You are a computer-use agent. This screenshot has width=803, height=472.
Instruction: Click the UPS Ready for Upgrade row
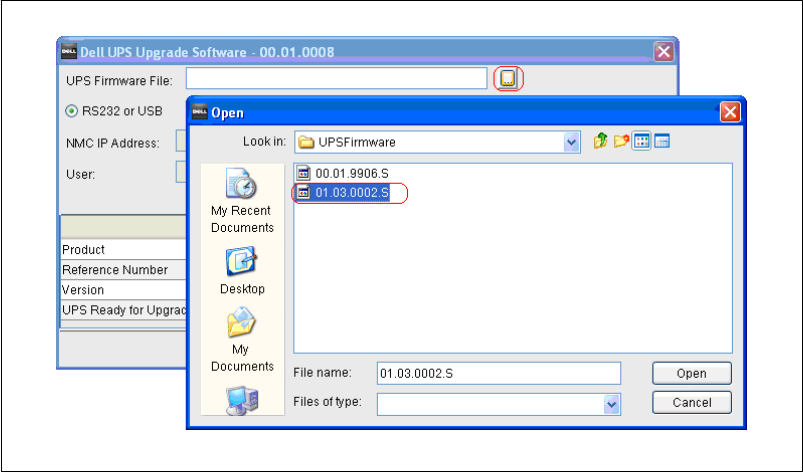pos(123,310)
